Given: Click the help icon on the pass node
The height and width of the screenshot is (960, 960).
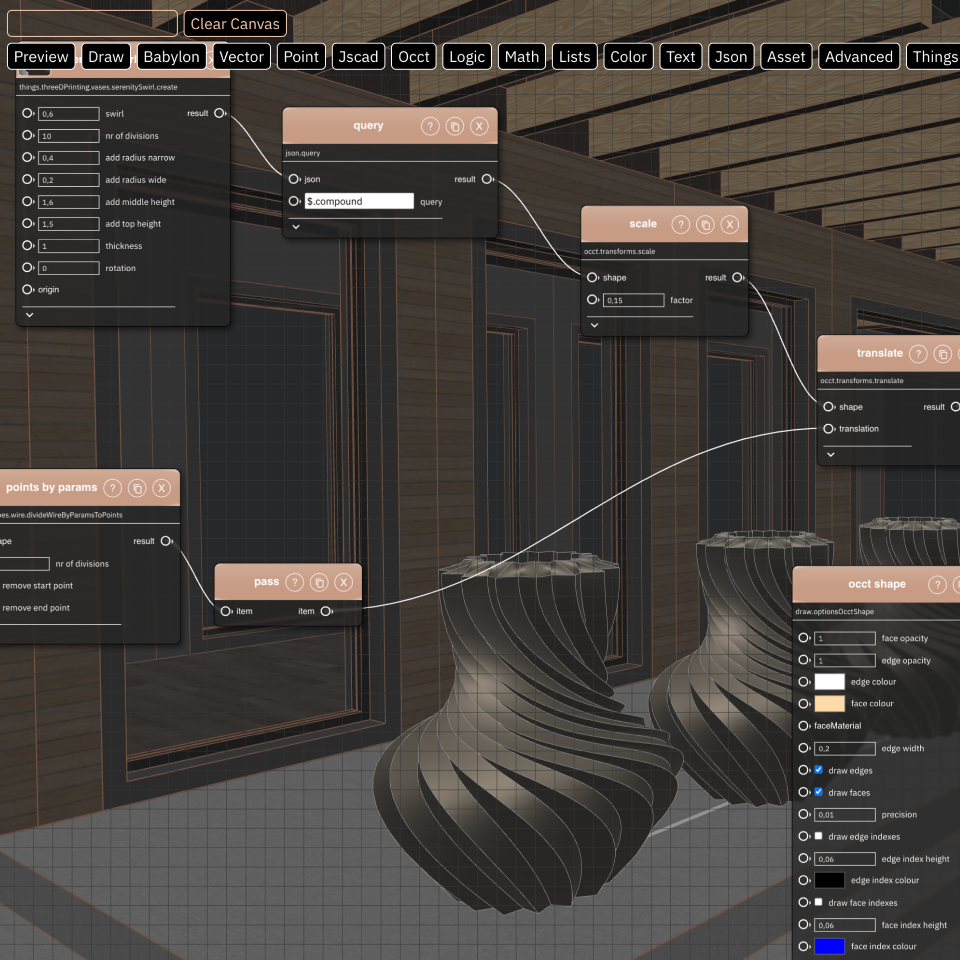Looking at the screenshot, I should point(294,581).
